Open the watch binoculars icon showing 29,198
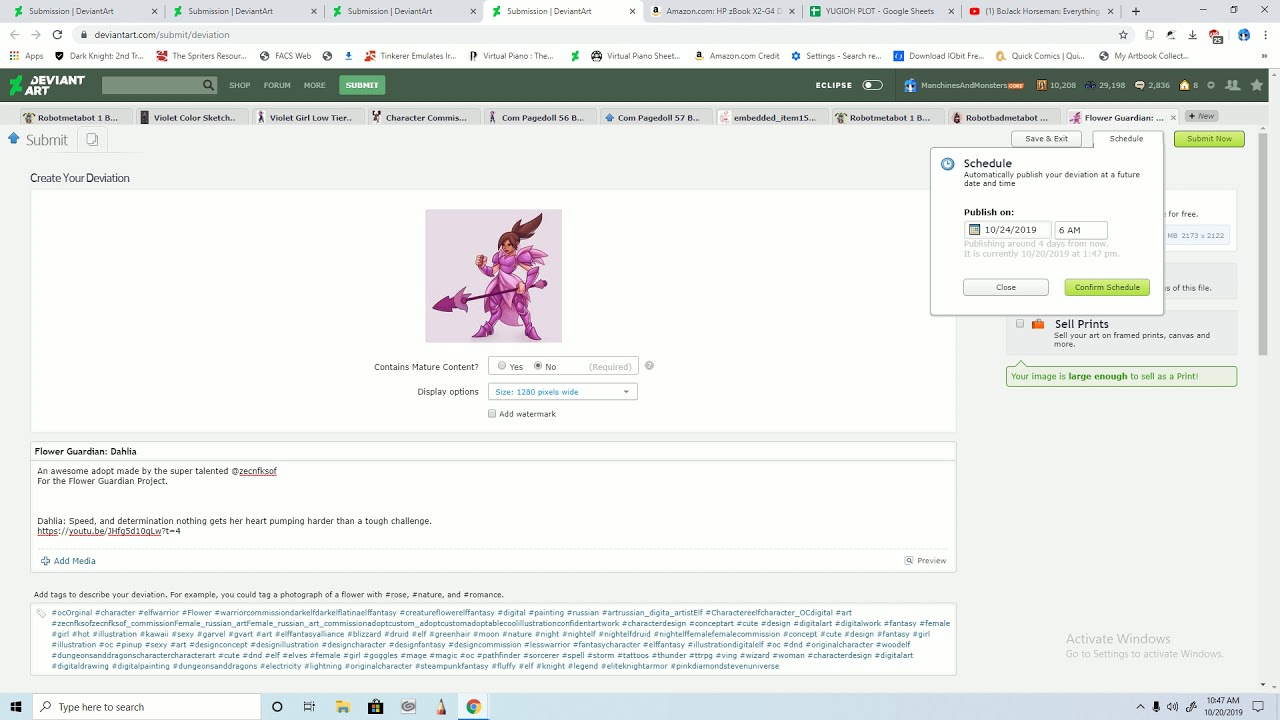The height and width of the screenshot is (720, 1280). click(1090, 85)
